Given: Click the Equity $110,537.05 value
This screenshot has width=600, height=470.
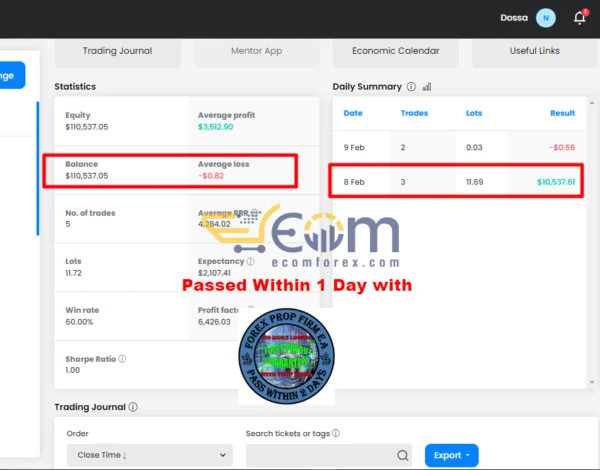Looking at the screenshot, I should pos(87,127).
